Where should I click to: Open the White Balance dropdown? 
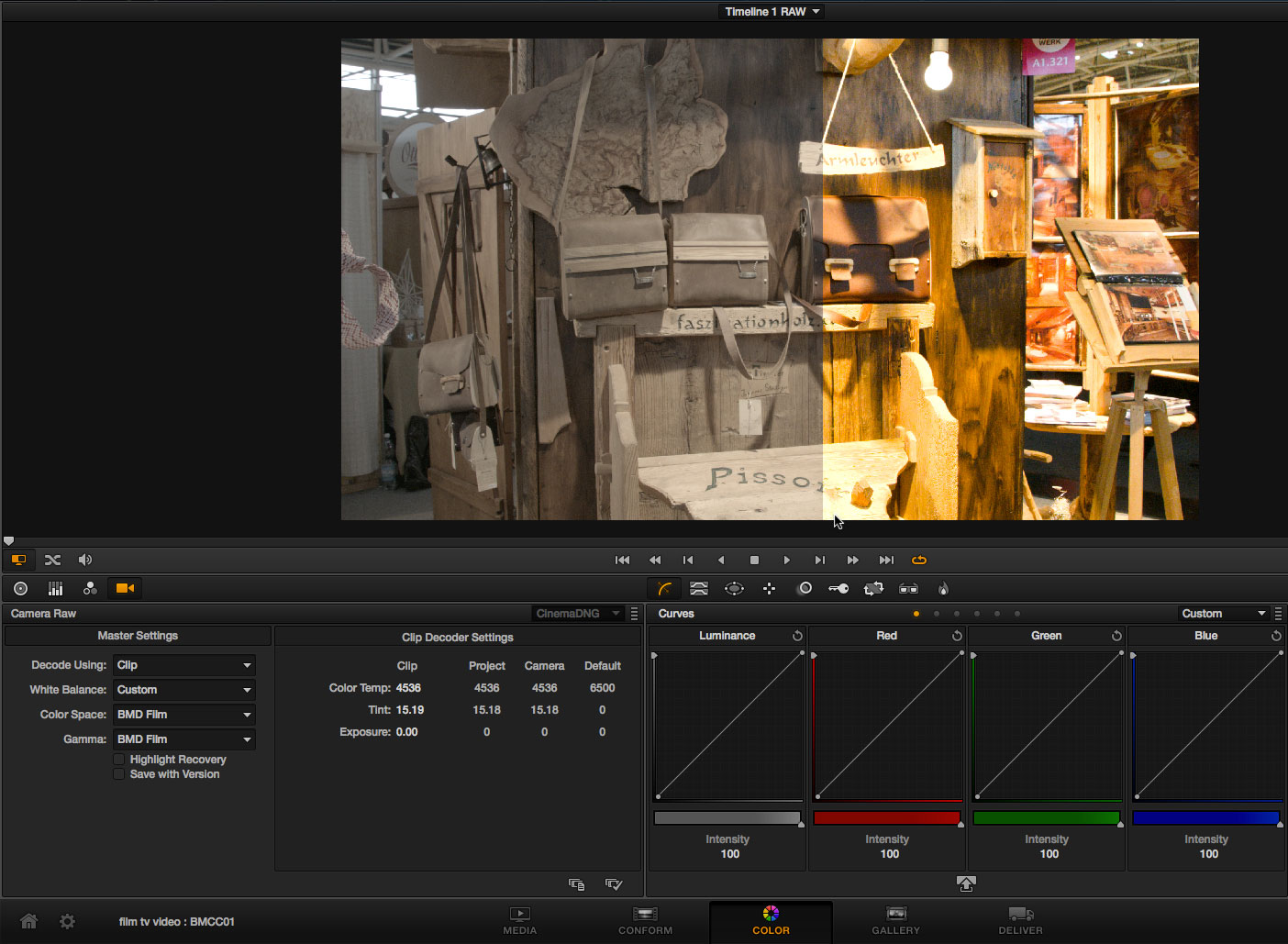pyautogui.click(x=183, y=690)
